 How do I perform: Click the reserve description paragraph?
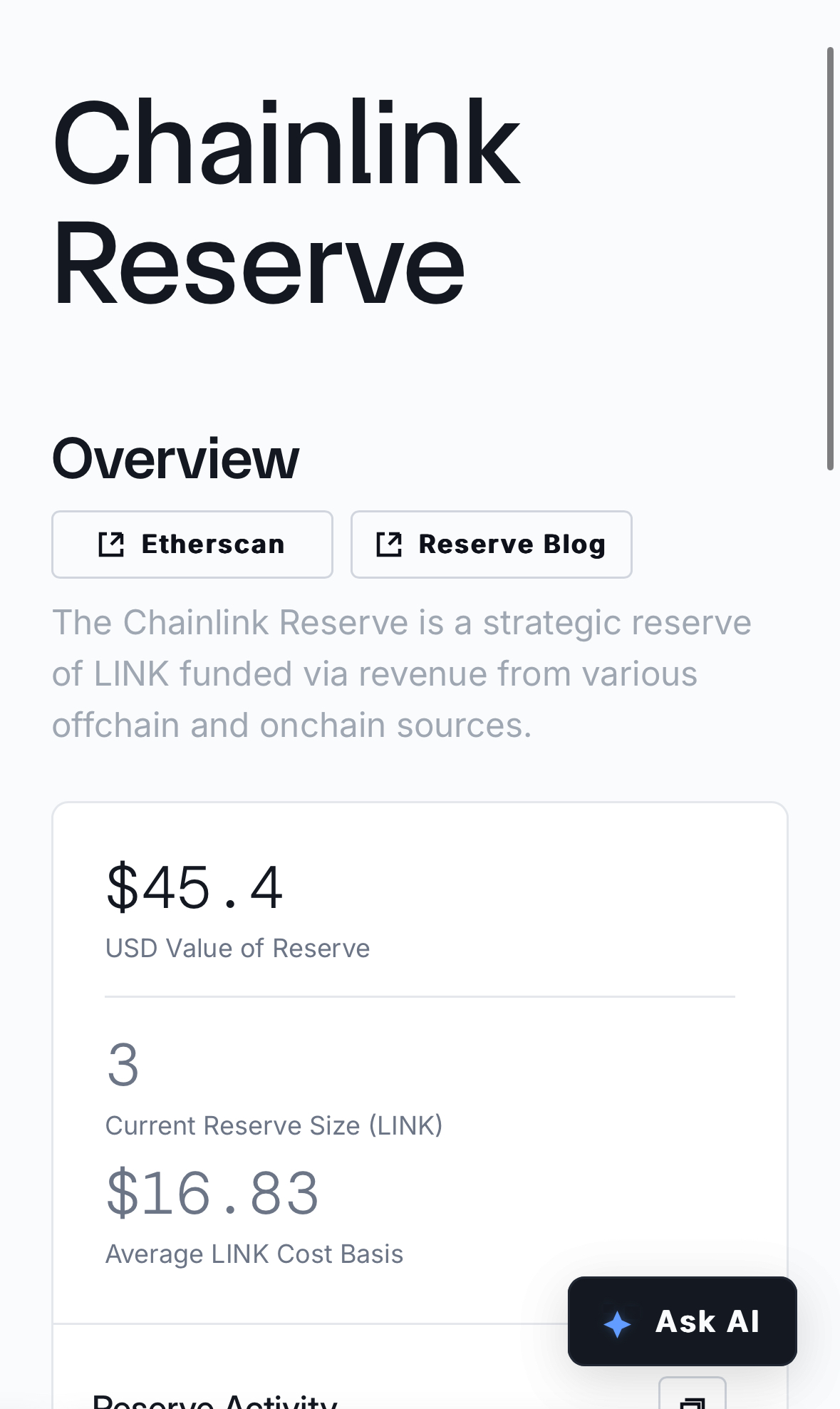pos(402,673)
